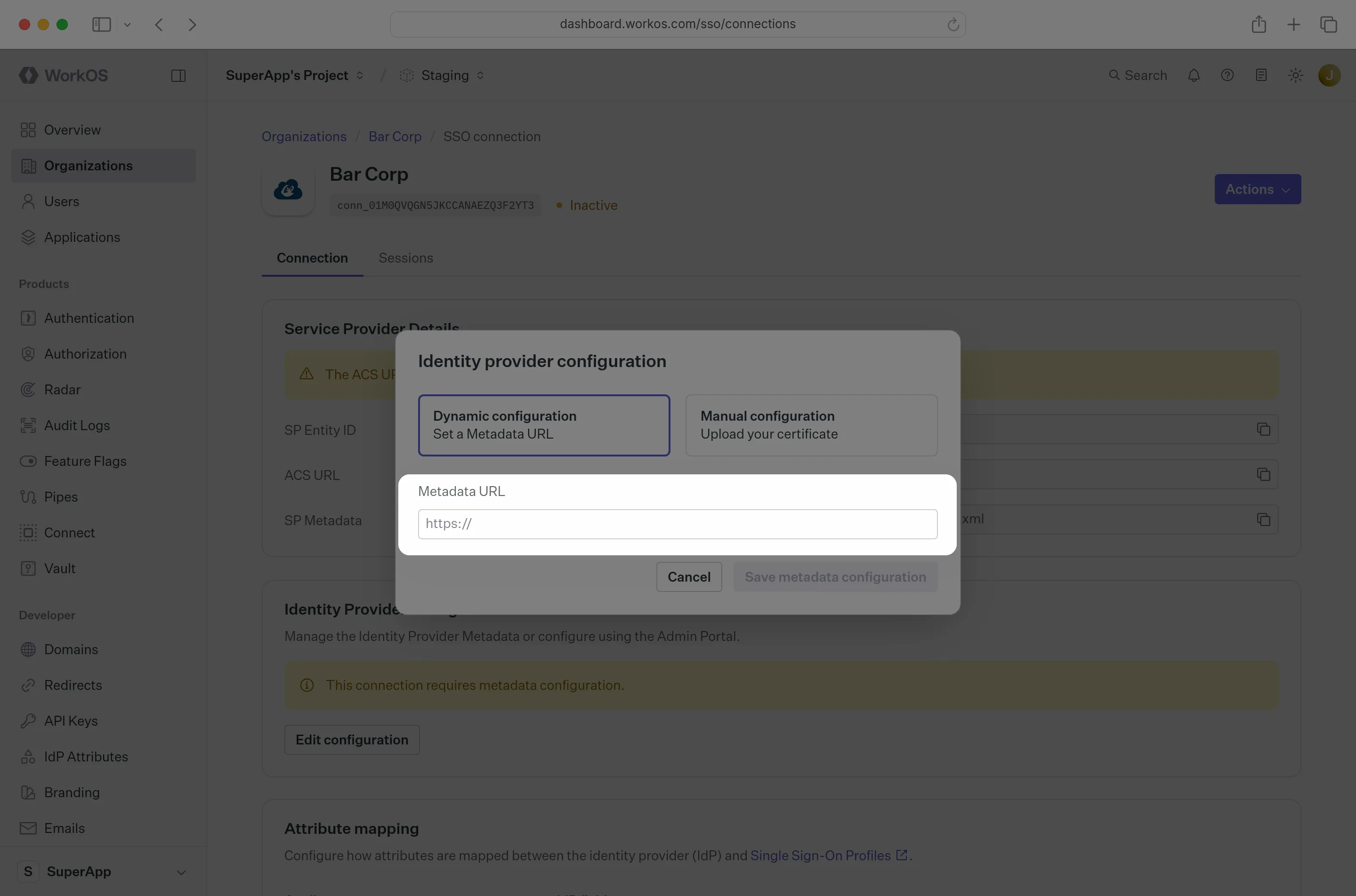Toggle the Safari sidebar
The height and width of the screenshot is (896, 1356).
click(101, 24)
